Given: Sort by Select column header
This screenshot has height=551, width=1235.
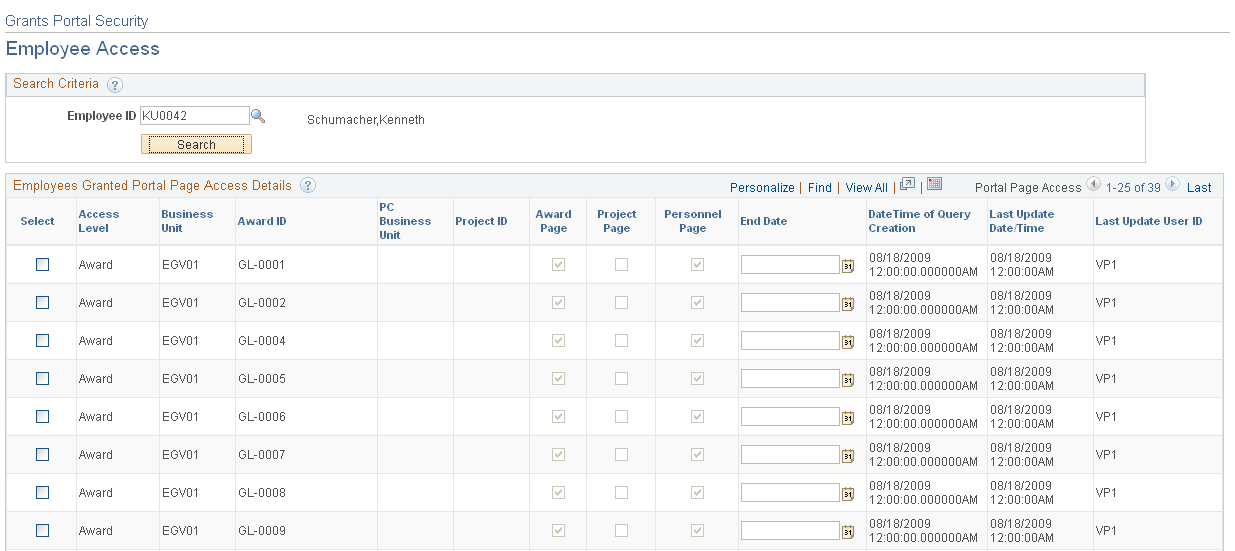Looking at the screenshot, I should [37, 221].
